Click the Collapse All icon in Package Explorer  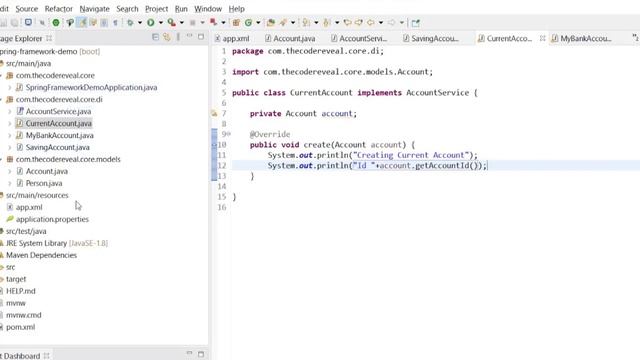coord(155,37)
